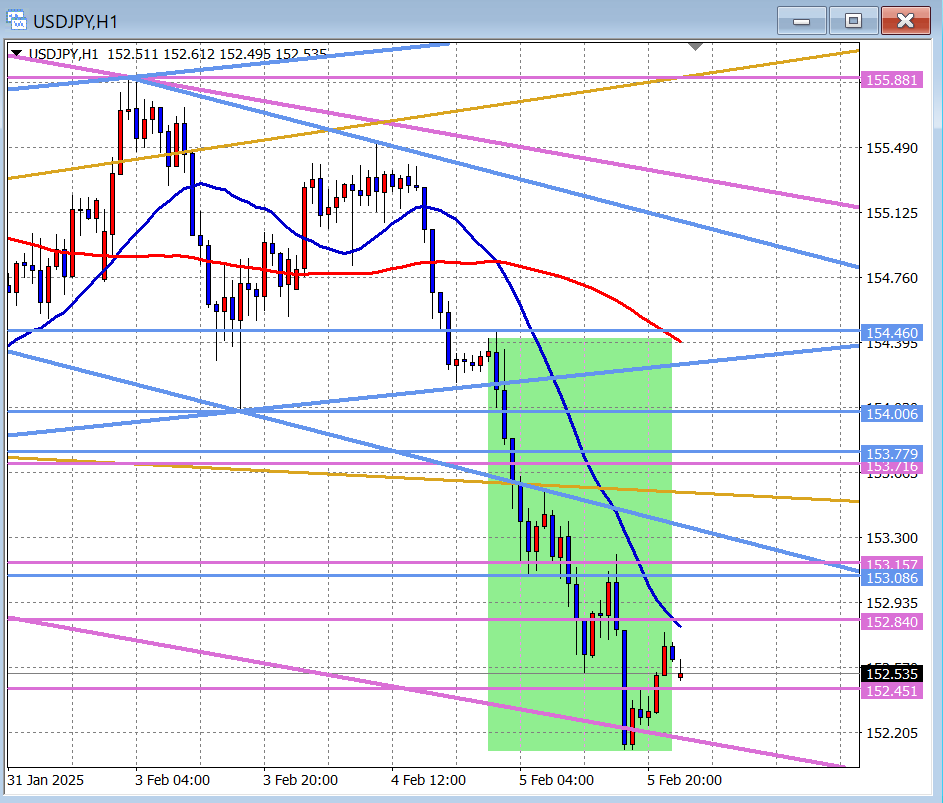Viewport: 943px width, 803px height.
Task: Click the grey chart shift triangle marker
Action: [x=696, y=46]
